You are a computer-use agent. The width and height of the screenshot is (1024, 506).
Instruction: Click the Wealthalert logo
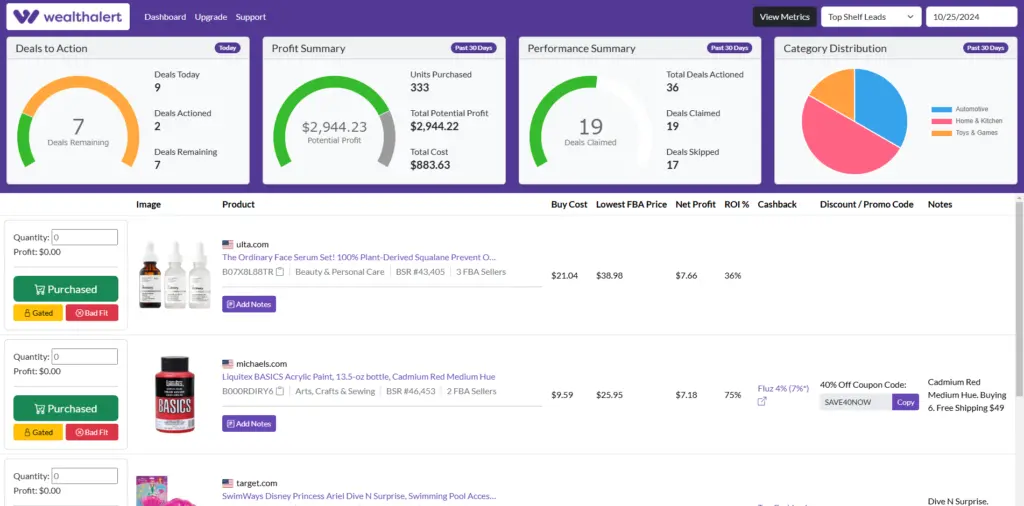(x=68, y=17)
